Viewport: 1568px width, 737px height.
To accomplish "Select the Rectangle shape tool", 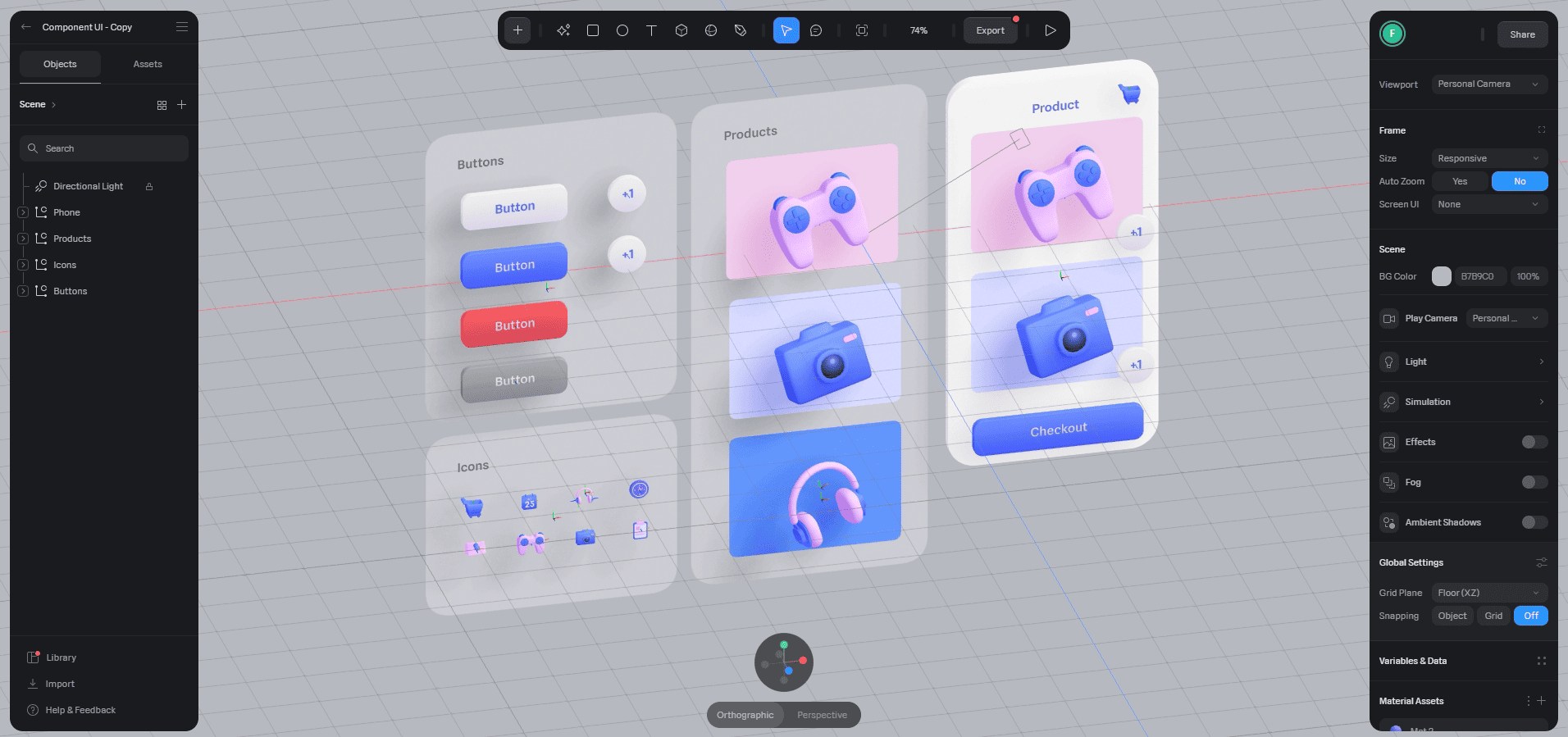I will point(593,30).
